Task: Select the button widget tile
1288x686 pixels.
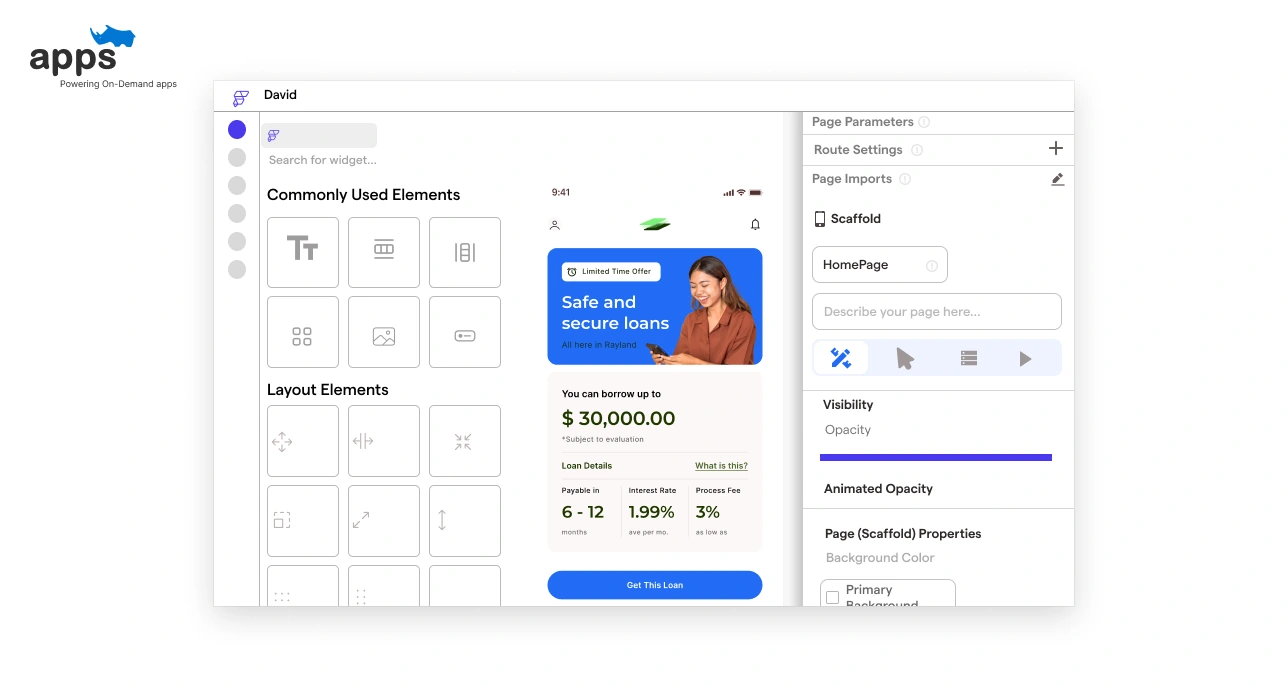Action: click(x=465, y=332)
